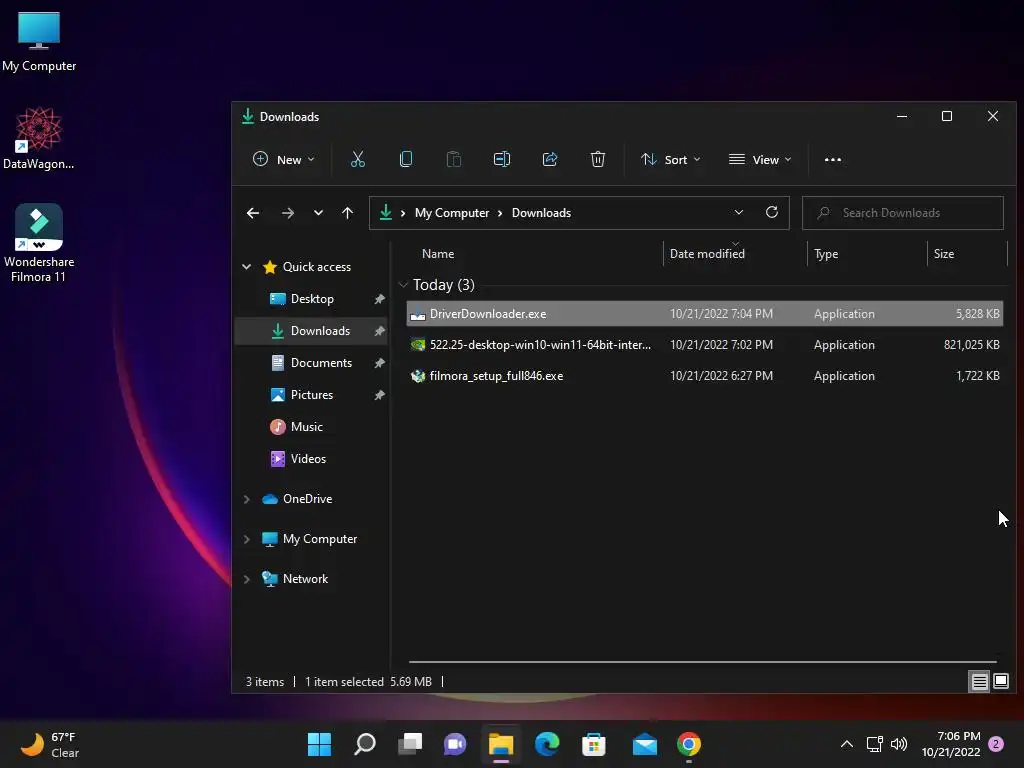Refresh the Downloads folder
Screen dimensions: 1024x768
click(772, 212)
